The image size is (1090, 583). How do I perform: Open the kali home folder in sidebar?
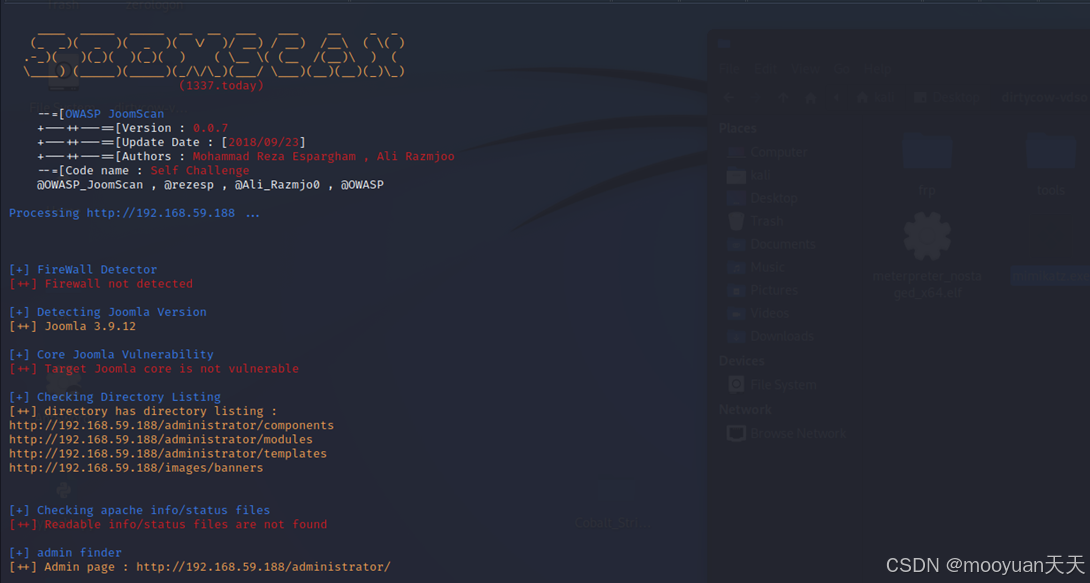tap(749, 176)
